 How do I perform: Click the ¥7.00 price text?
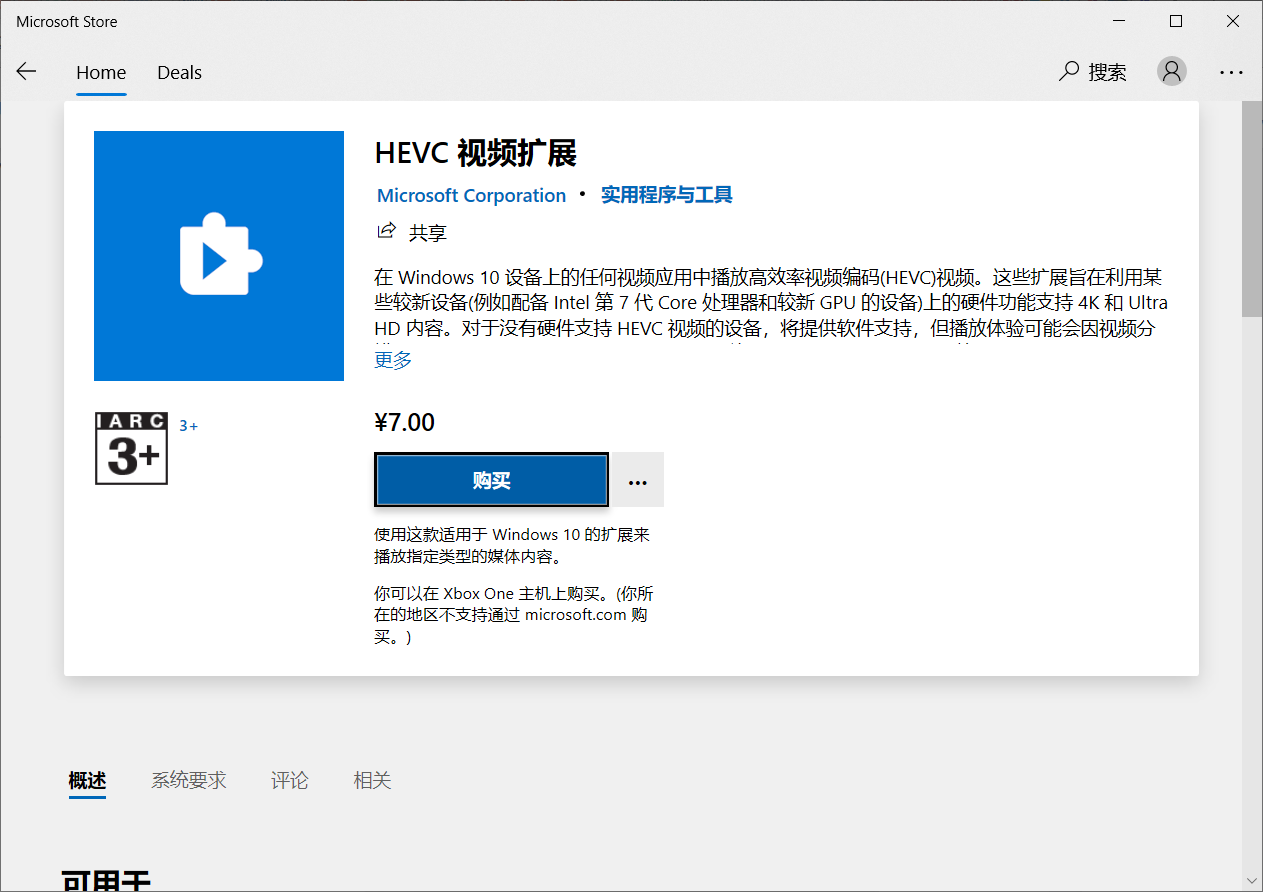point(405,422)
